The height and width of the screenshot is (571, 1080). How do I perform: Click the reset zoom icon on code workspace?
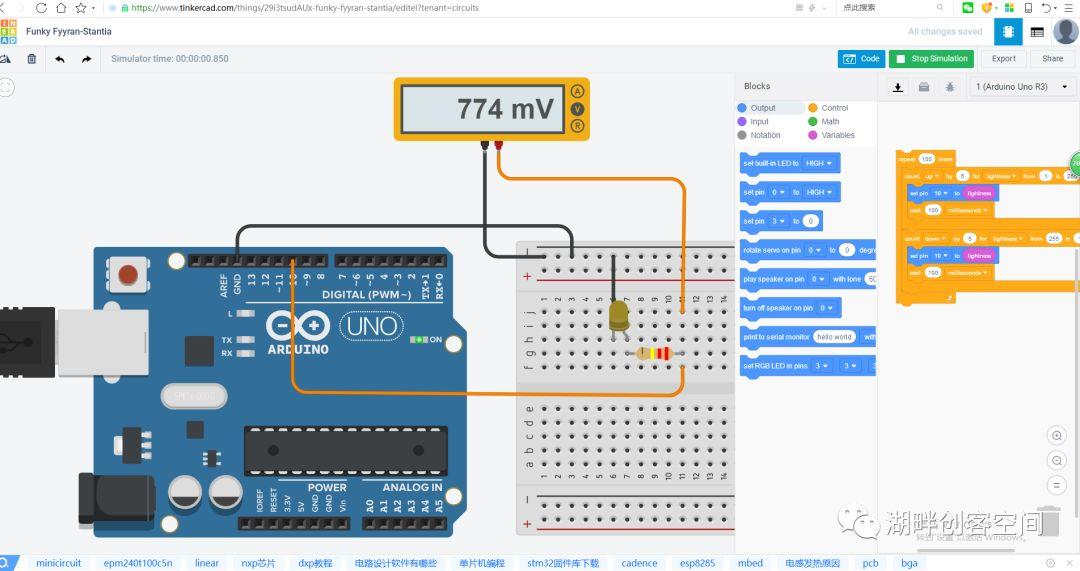pos(1057,485)
